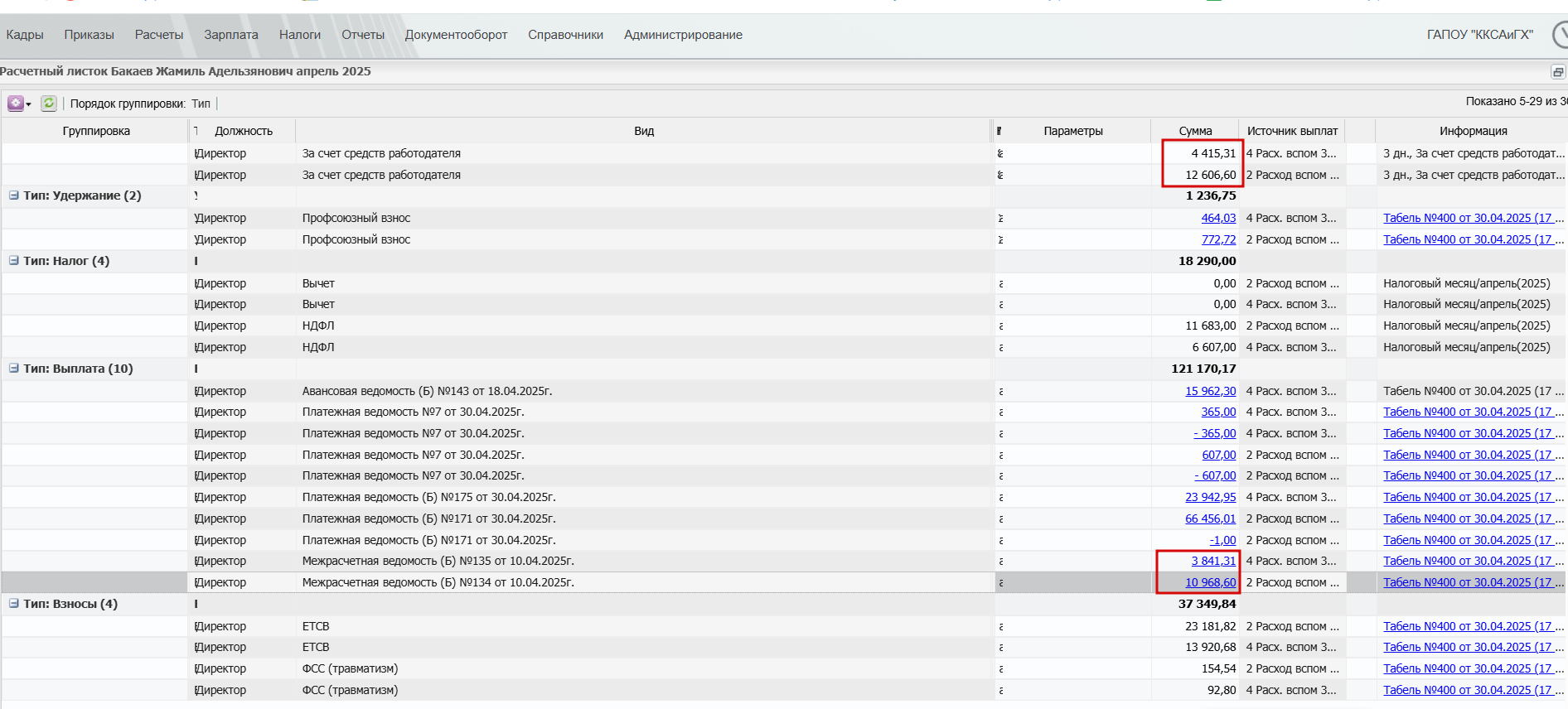Collapse the Тип: Удержание group
Viewport: 1568px width, 709px height.
click(14, 195)
